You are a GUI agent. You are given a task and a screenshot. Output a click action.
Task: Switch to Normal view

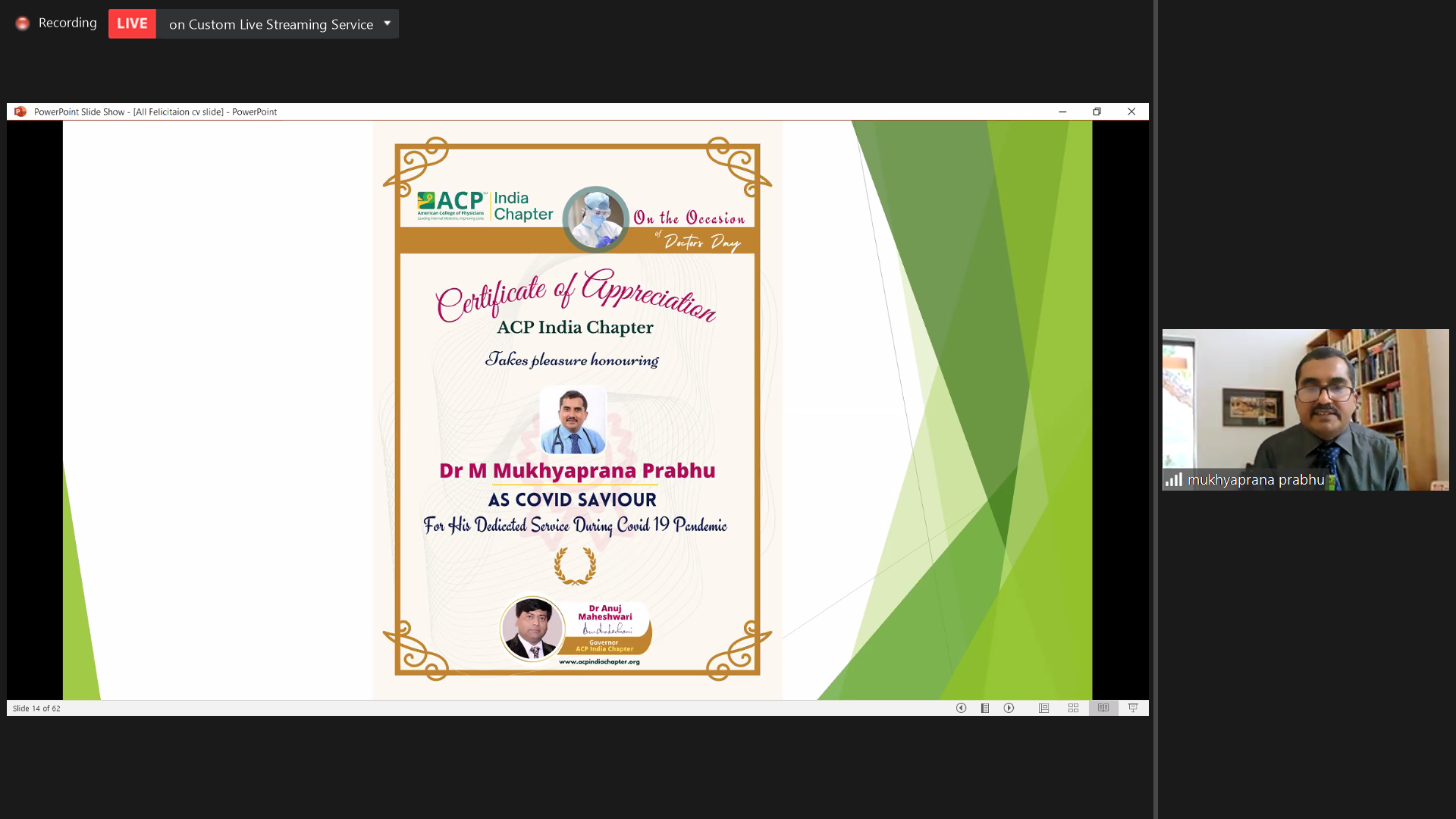pyautogui.click(x=1043, y=708)
